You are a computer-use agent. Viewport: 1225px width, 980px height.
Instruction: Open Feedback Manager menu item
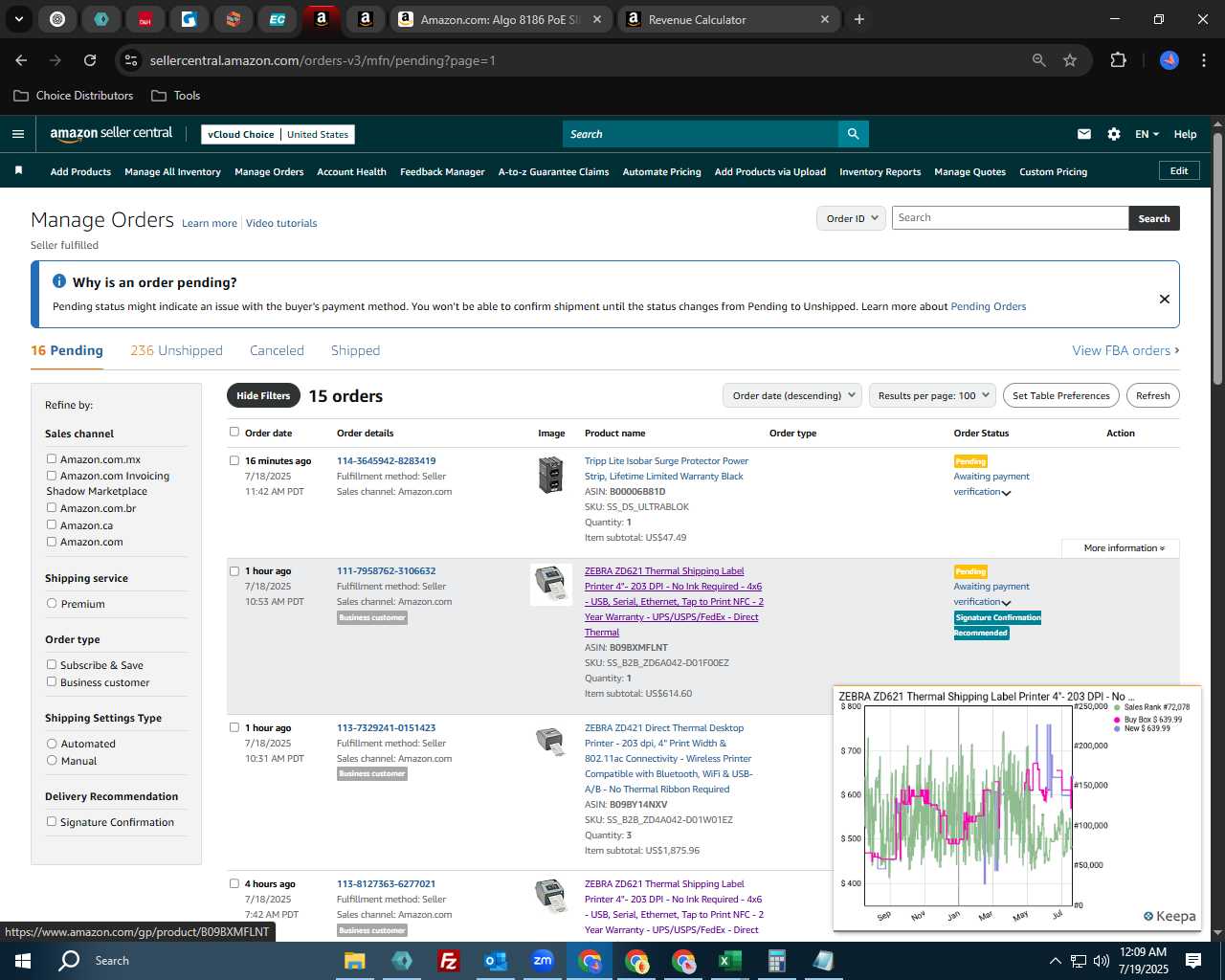pyautogui.click(x=442, y=172)
